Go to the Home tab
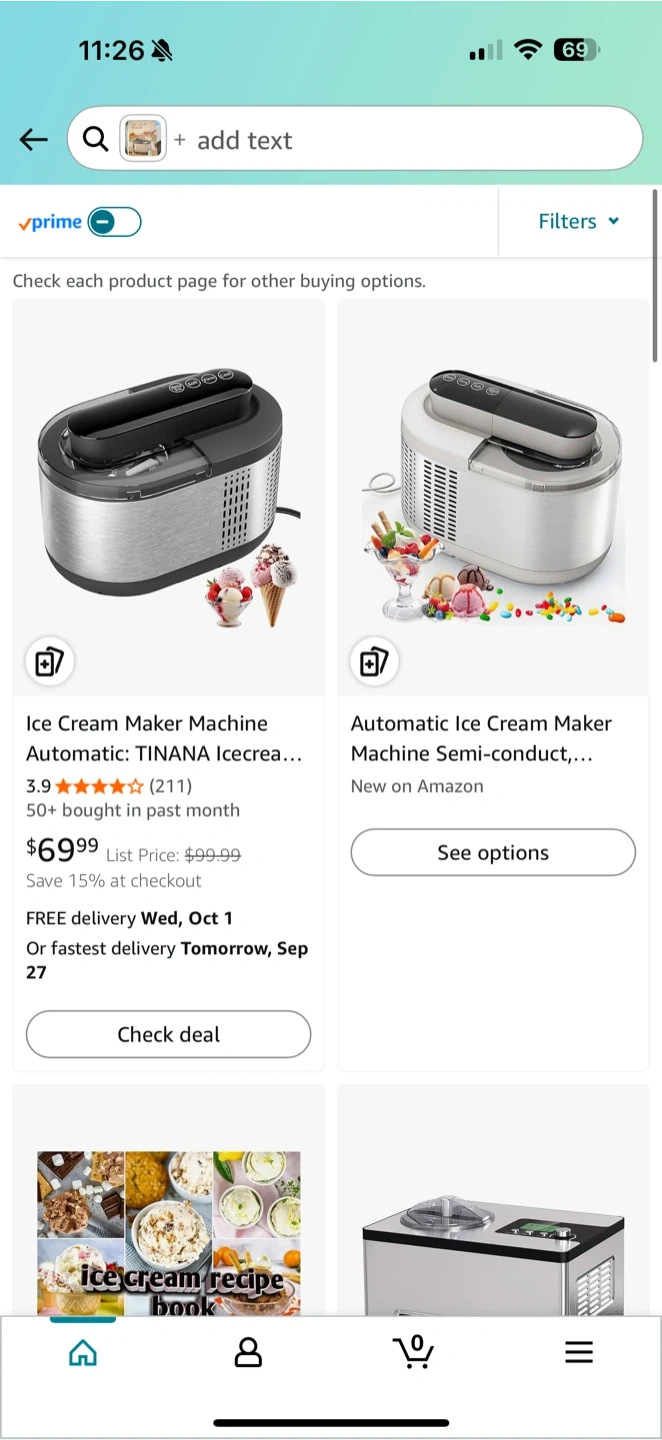 83,1353
